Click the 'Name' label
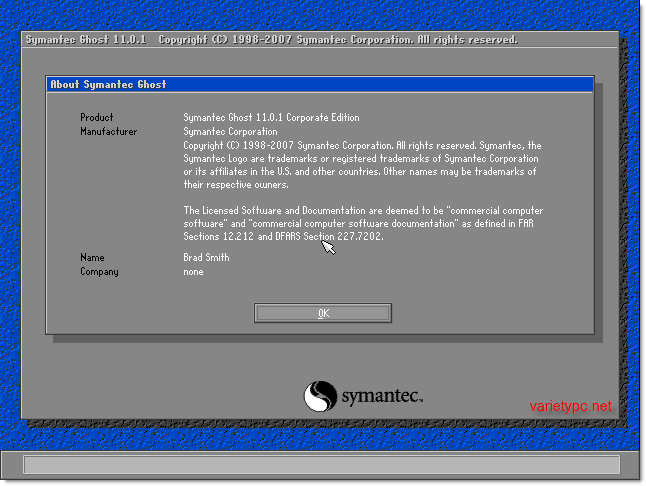Screen dimensions: 646x486 click(92, 257)
